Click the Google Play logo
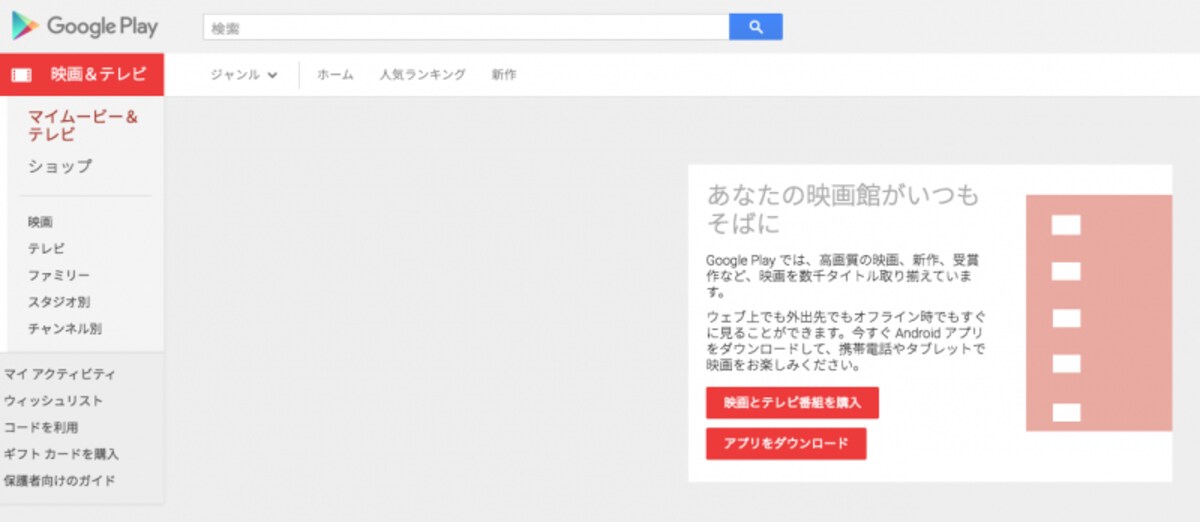 [x=84, y=26]
